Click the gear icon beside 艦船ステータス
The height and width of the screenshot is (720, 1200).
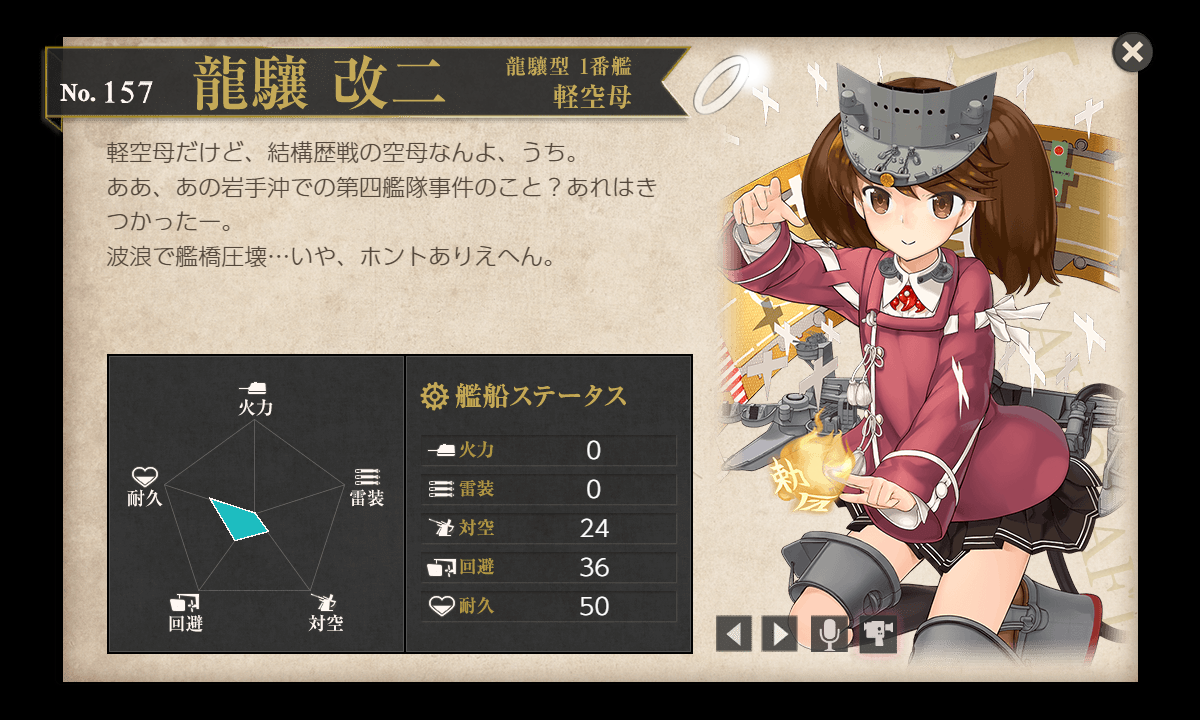(x=434, y=396)
